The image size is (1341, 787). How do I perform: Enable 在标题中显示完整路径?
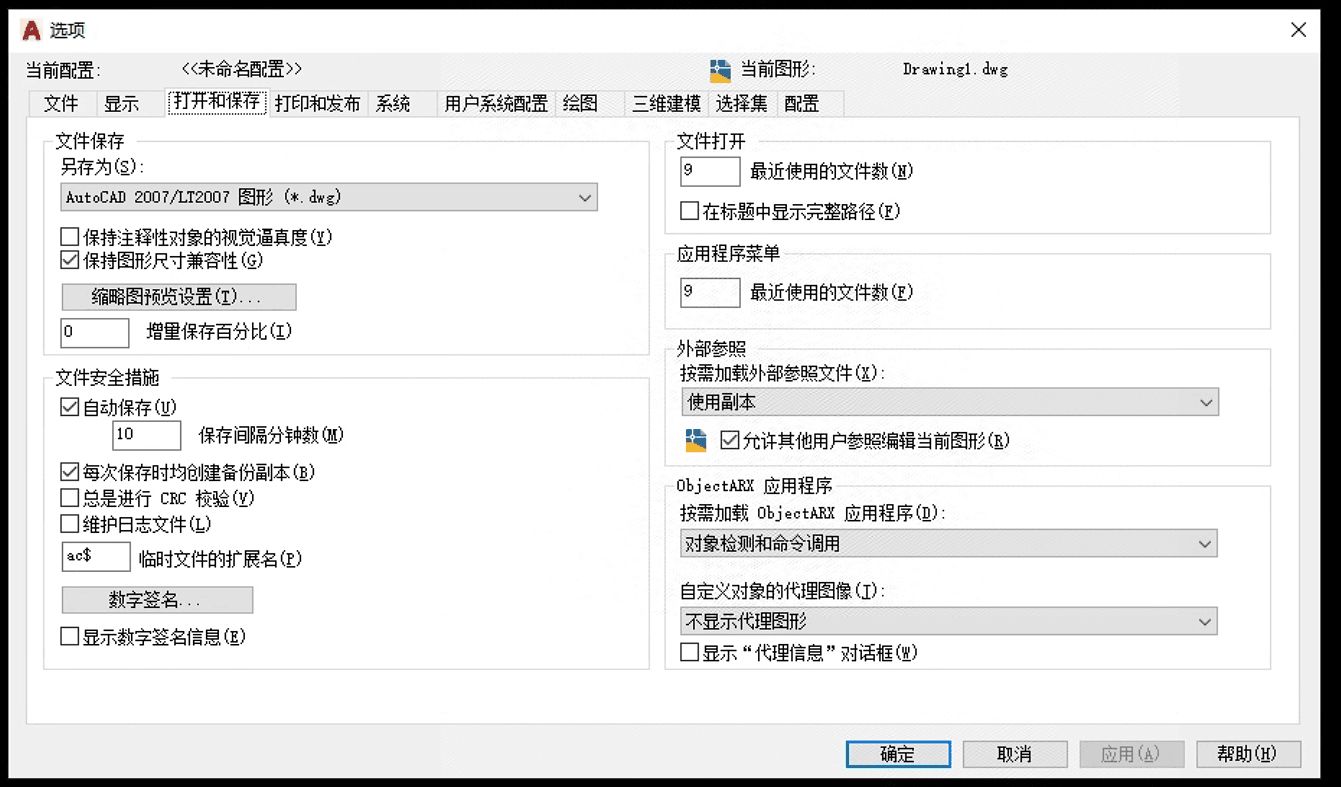(689, 211)
